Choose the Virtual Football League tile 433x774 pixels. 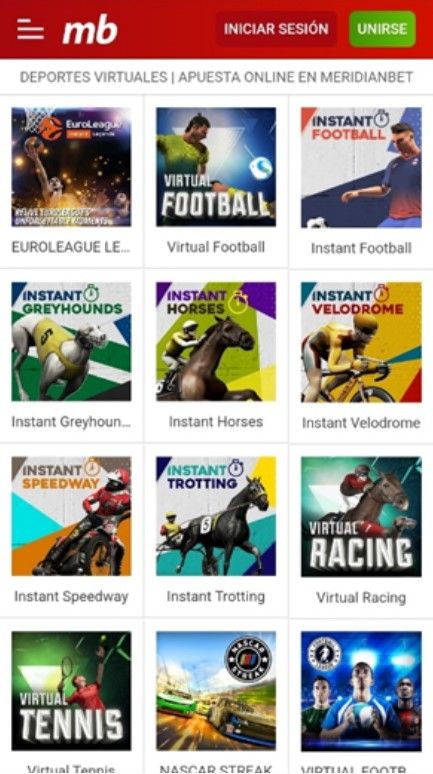coord(361,691)
